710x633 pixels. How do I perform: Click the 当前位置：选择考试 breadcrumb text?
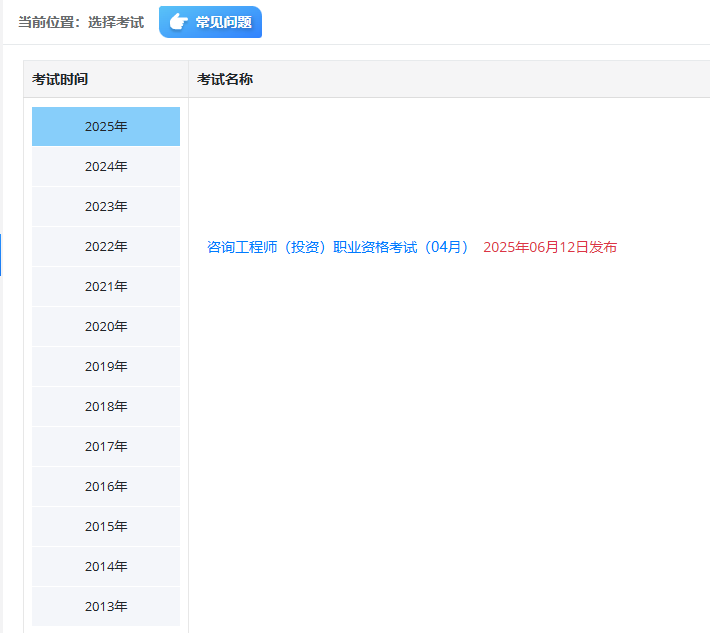click(81, 22)
